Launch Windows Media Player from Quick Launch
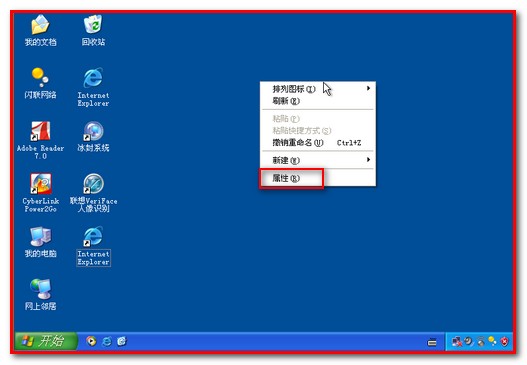 pyautogui.click(x=91, y=341)
